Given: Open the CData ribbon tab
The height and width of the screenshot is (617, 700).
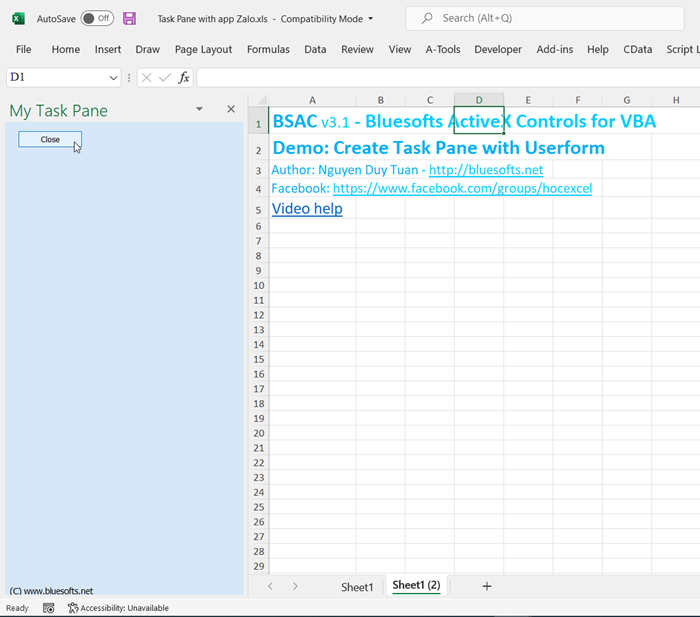Looking at the screenshot, I should [x=638, y=49].
